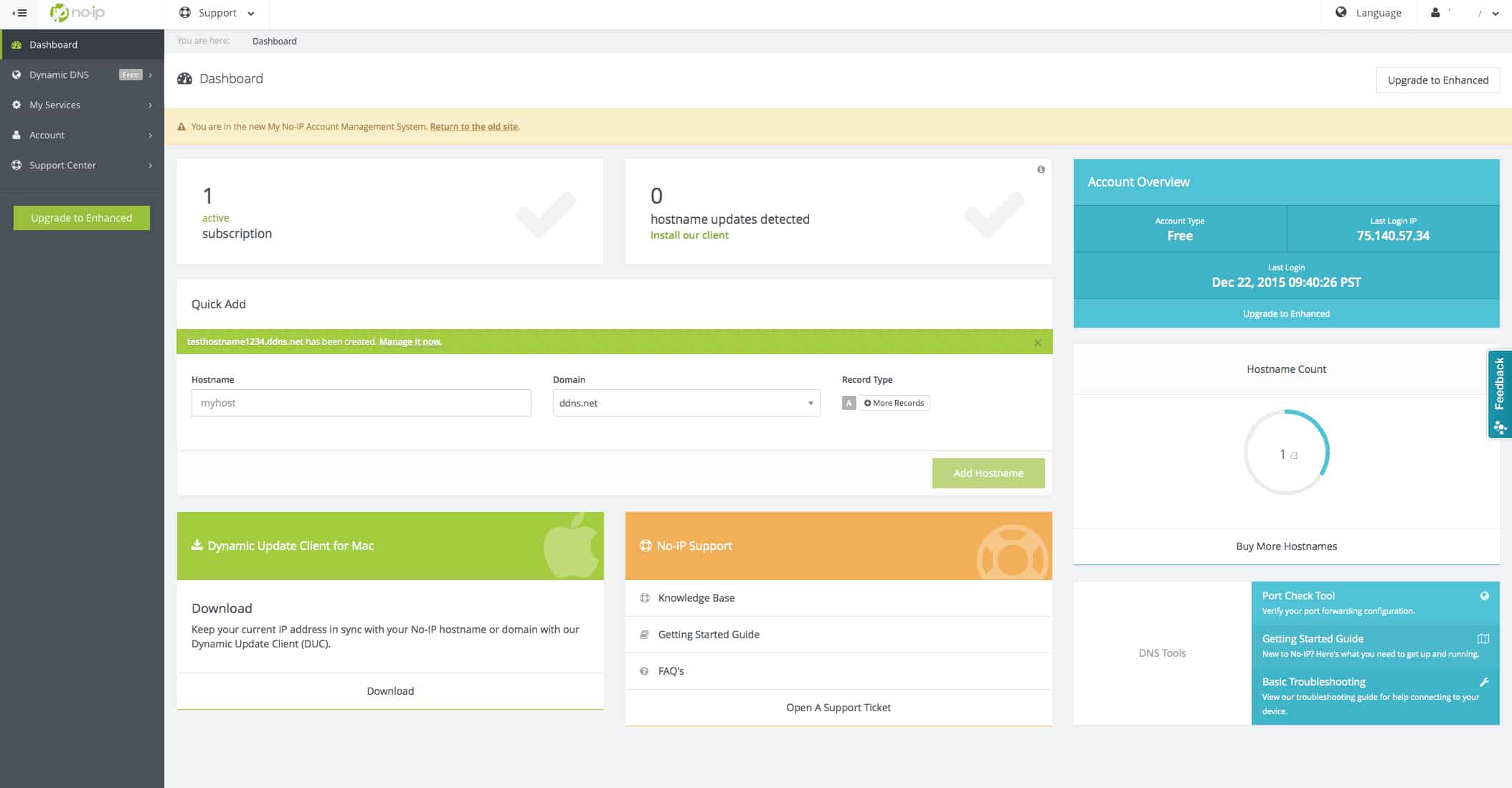Click the No-IP Support banner heading

pyautogui.click(x=694, y=546)
